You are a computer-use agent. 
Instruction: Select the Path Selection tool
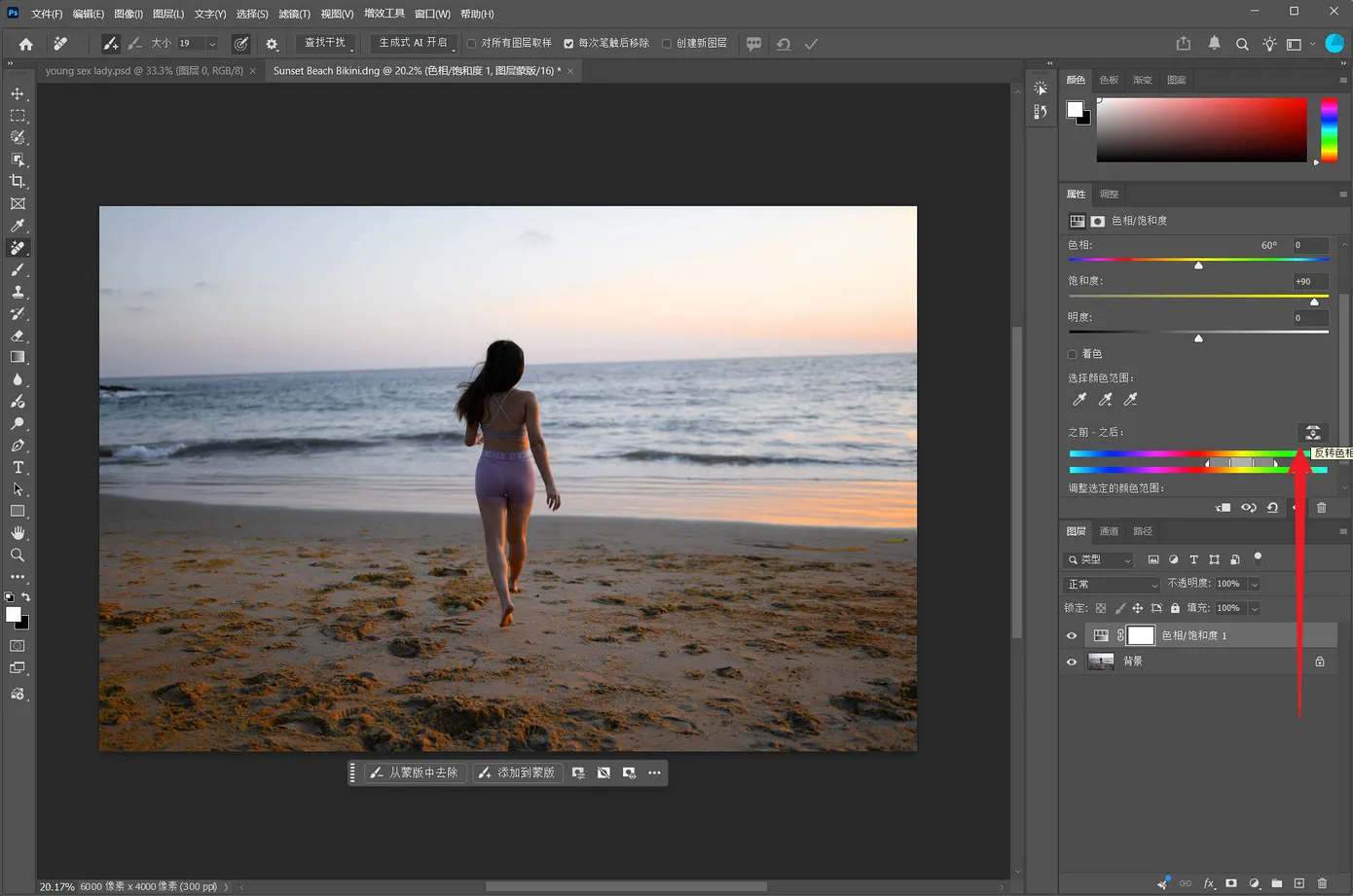[18, 489]
